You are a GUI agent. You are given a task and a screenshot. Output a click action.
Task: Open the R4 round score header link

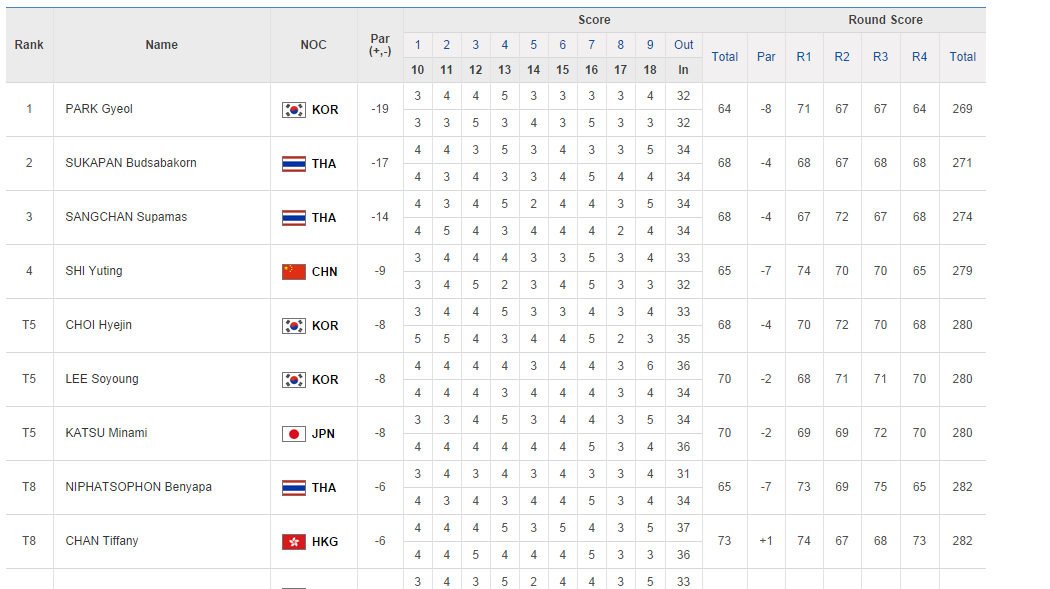click(919, 57)
